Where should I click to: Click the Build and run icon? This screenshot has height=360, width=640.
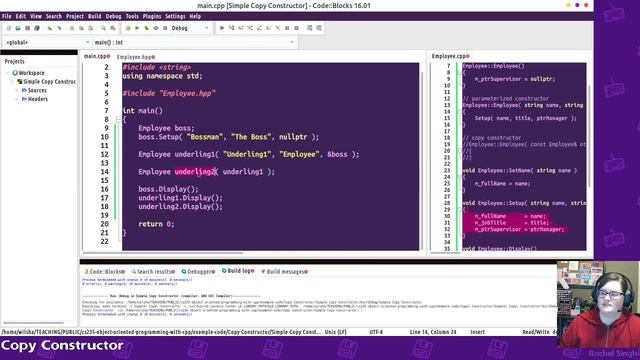pyautogui.click(x=147, y=28)
